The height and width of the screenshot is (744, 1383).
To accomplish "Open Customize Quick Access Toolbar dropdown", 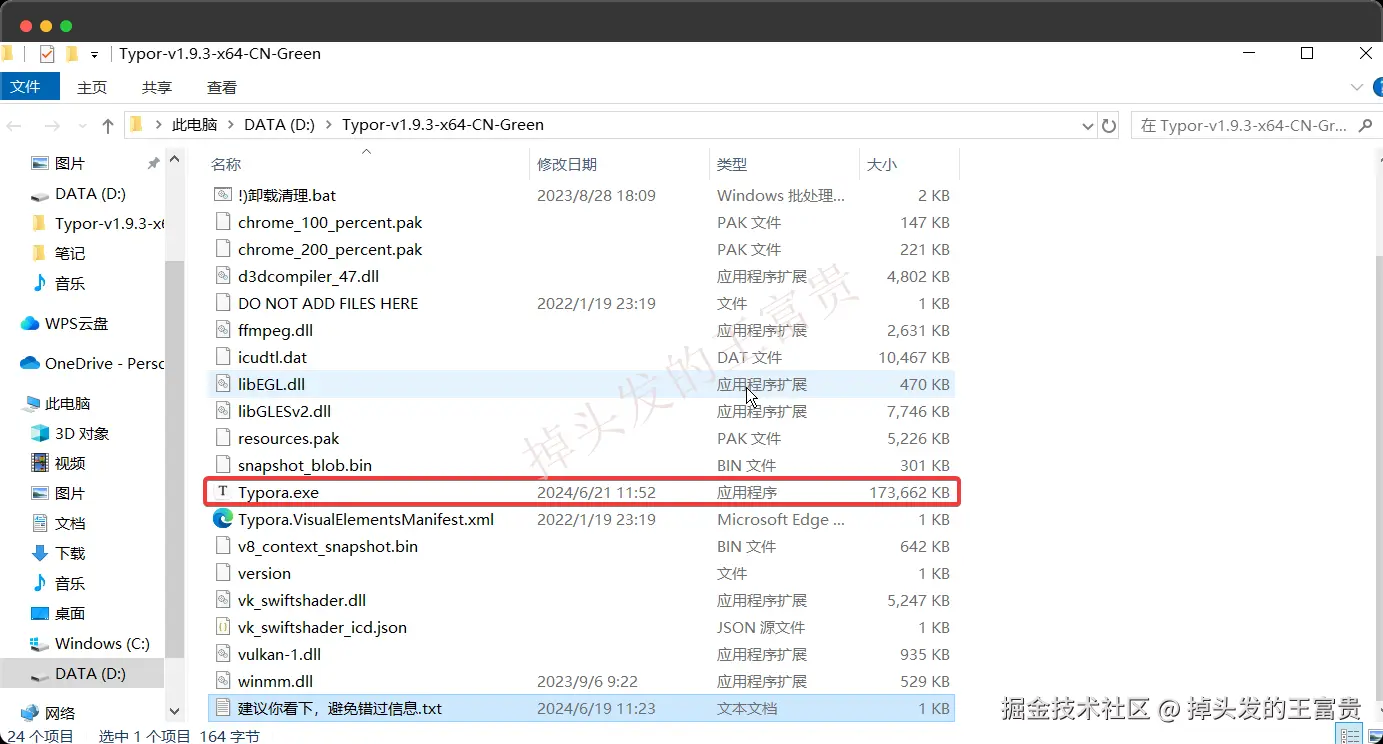I will coord(95,54).
